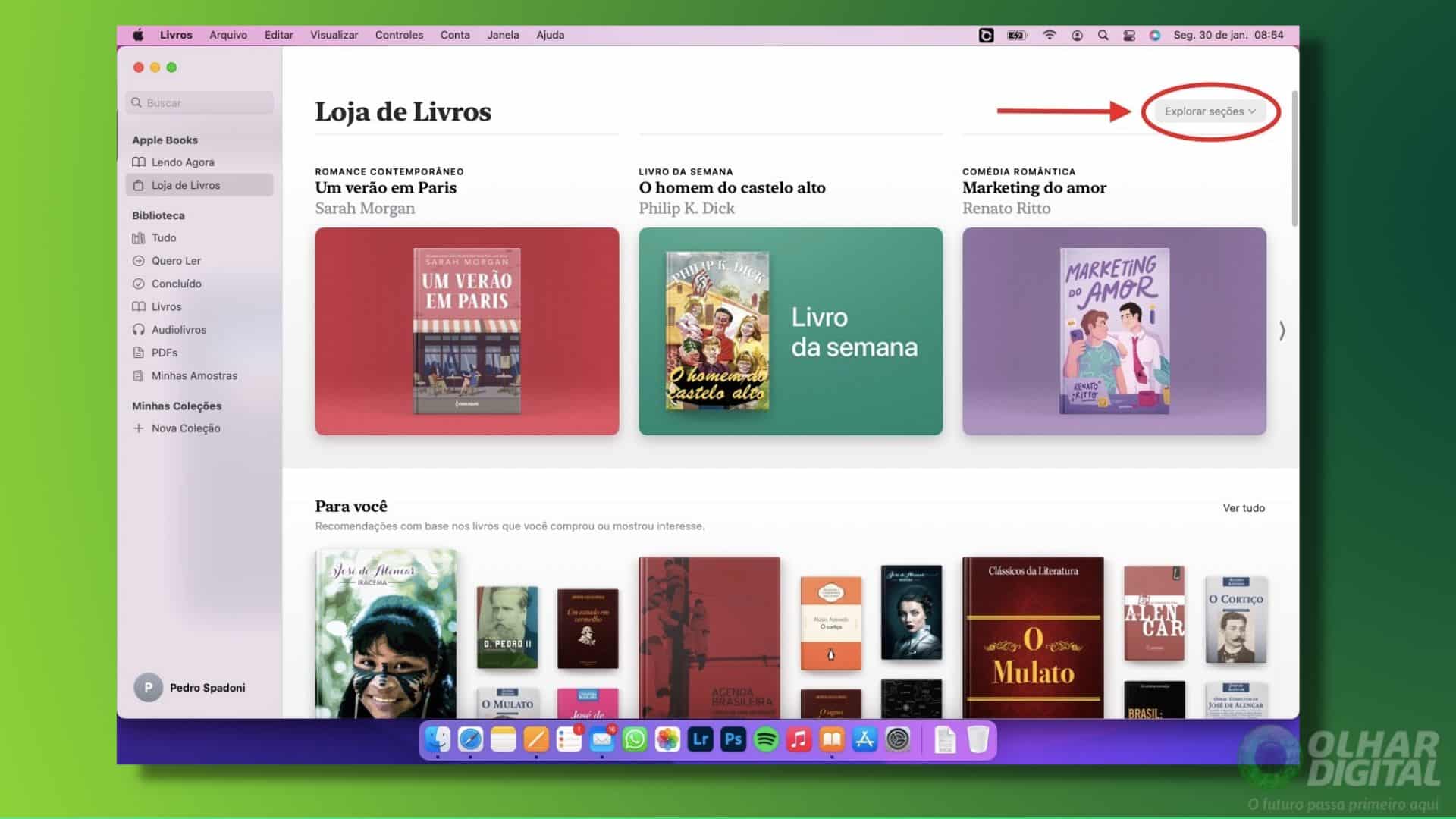Image resolution: width=1456 pixels, height=819 pixels.
Task: Open the Conta menu
Action: pyautogui.click(x=455, y=35)
